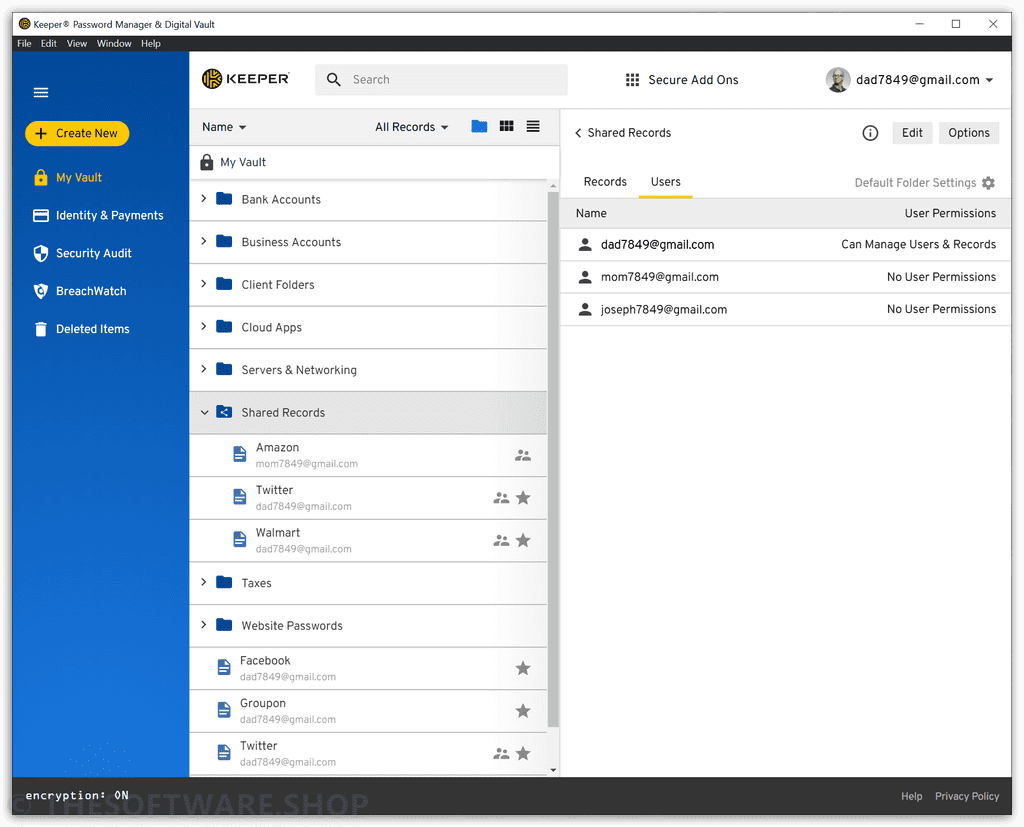Click the lock icon beside My Vault header
Viewport: 1024px width, 827px height.
pyautogui.click(x=206, y=162)
